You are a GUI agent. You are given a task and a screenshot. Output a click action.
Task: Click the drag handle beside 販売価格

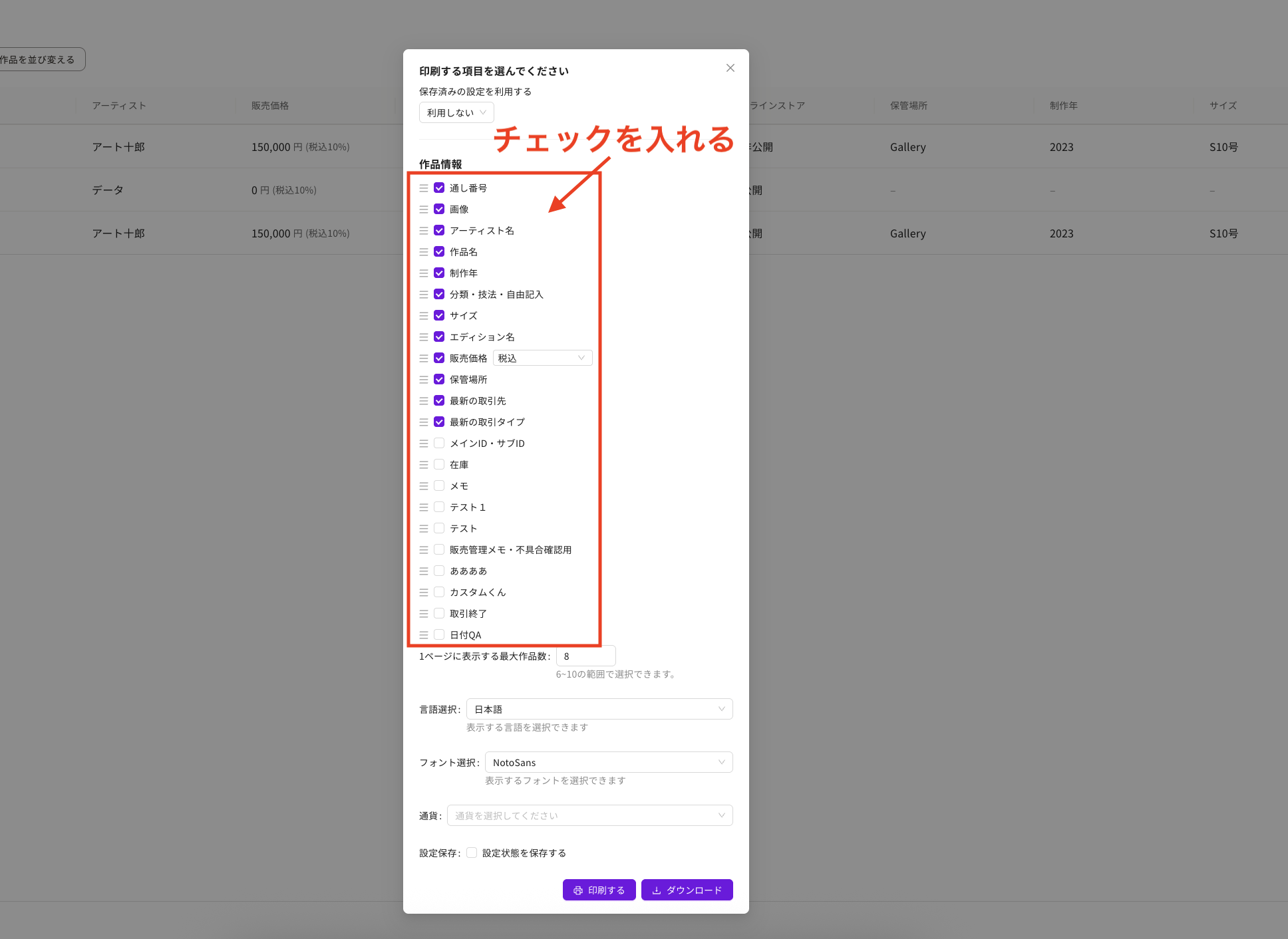[x=425, y=358]
